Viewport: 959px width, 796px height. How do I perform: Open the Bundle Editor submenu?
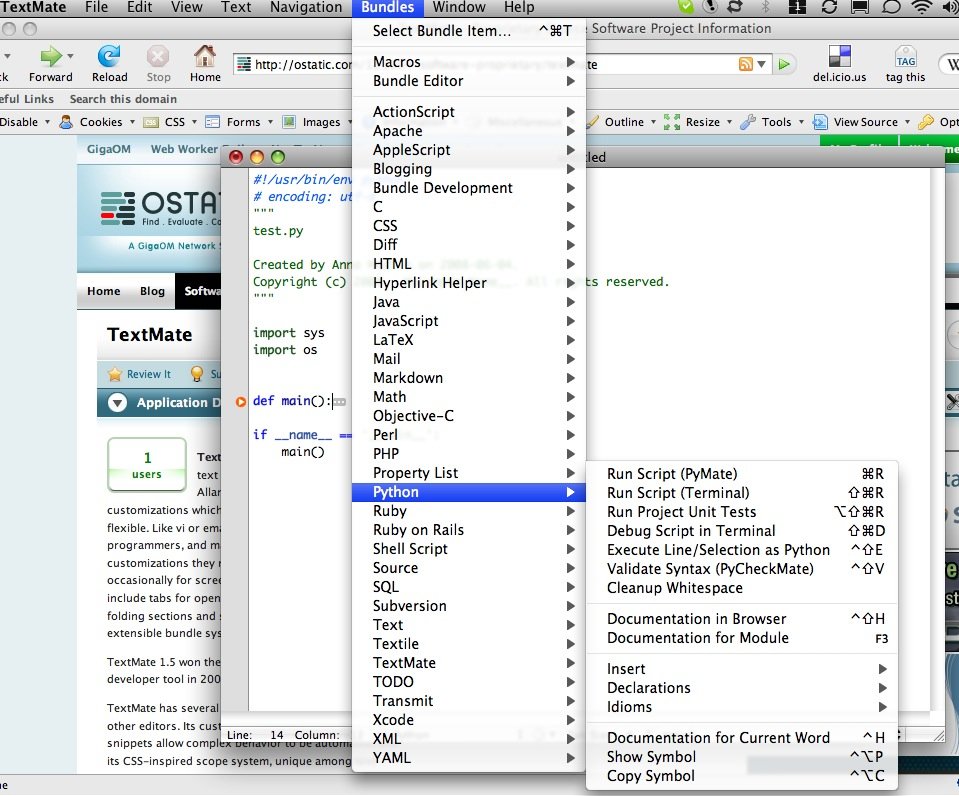tap(468, 81)
